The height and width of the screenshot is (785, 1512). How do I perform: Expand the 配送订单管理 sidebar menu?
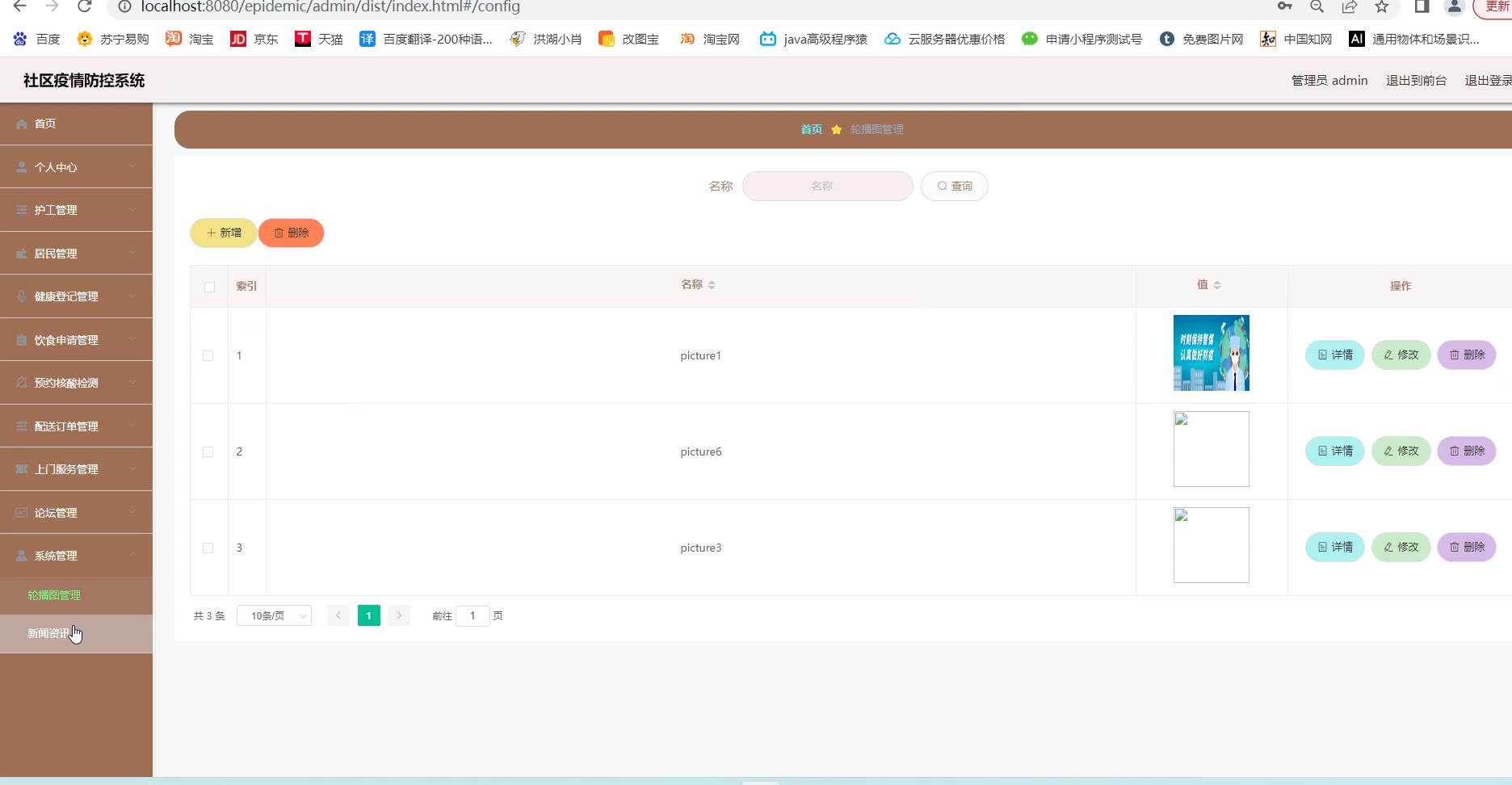click(x=76, y=426)
